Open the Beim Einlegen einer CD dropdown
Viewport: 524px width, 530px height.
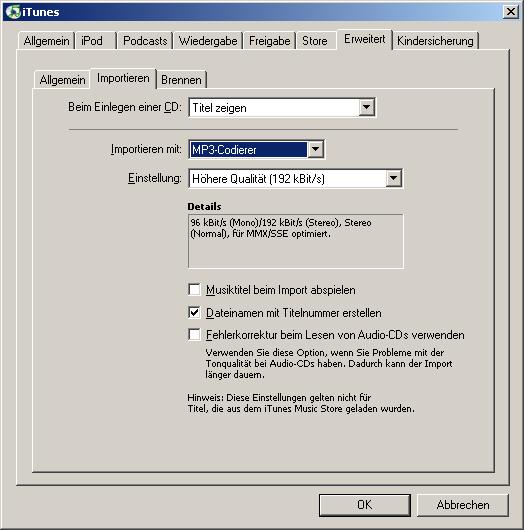pyautogui.click(x=366, y=107)
